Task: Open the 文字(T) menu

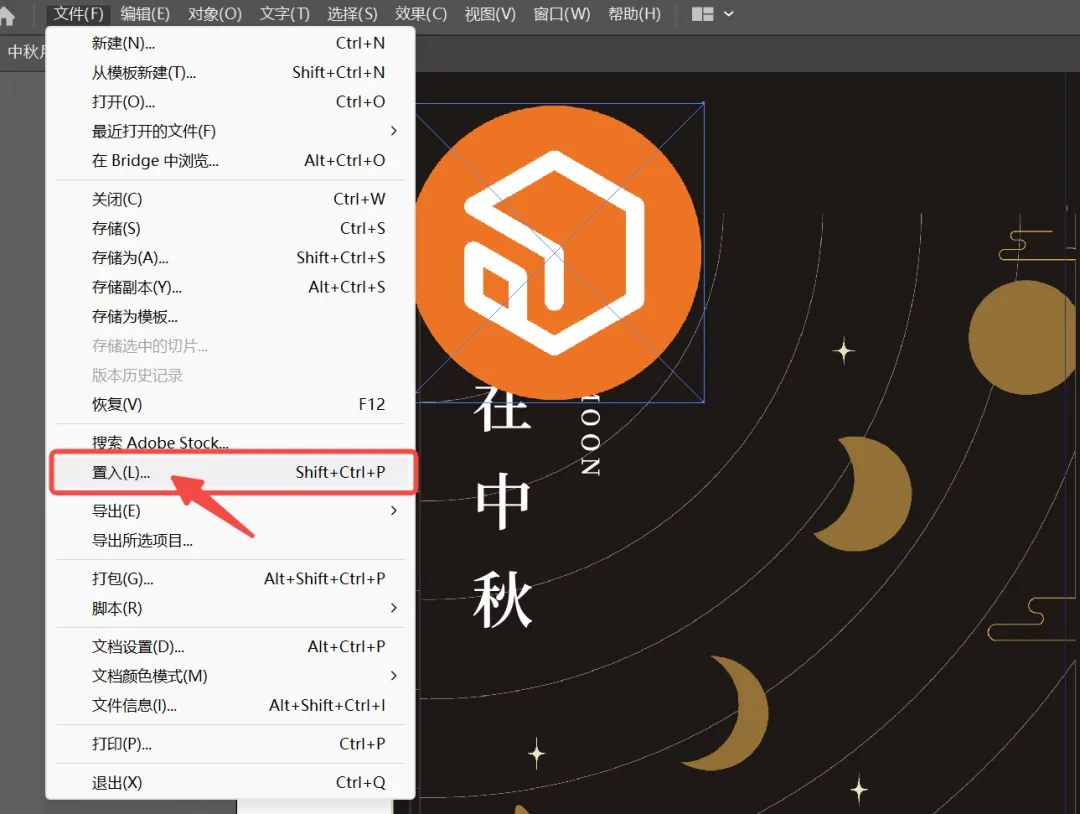Action: pos(284,14)
